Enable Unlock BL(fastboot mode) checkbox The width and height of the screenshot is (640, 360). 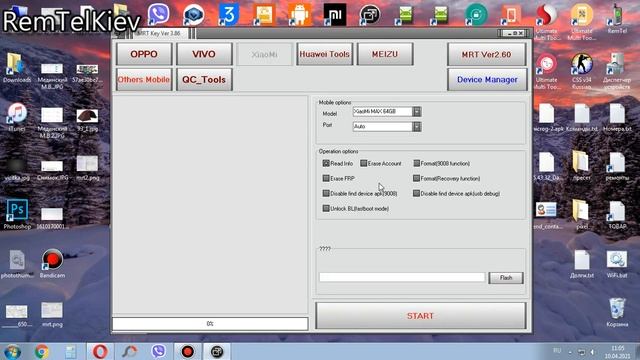(x=326, y=209)
